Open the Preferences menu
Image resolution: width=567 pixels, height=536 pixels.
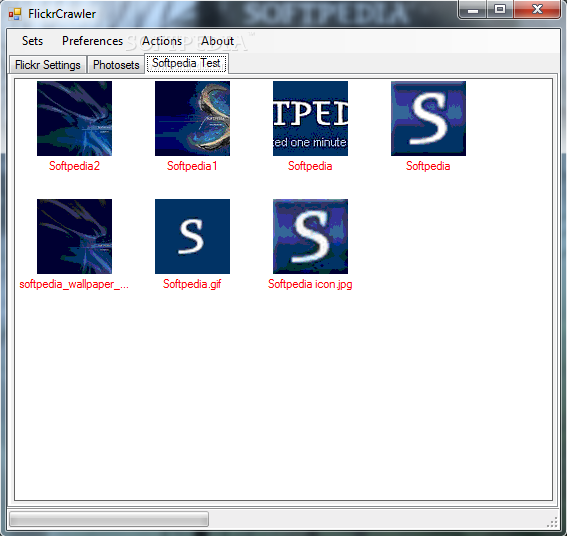click(92, 41)
